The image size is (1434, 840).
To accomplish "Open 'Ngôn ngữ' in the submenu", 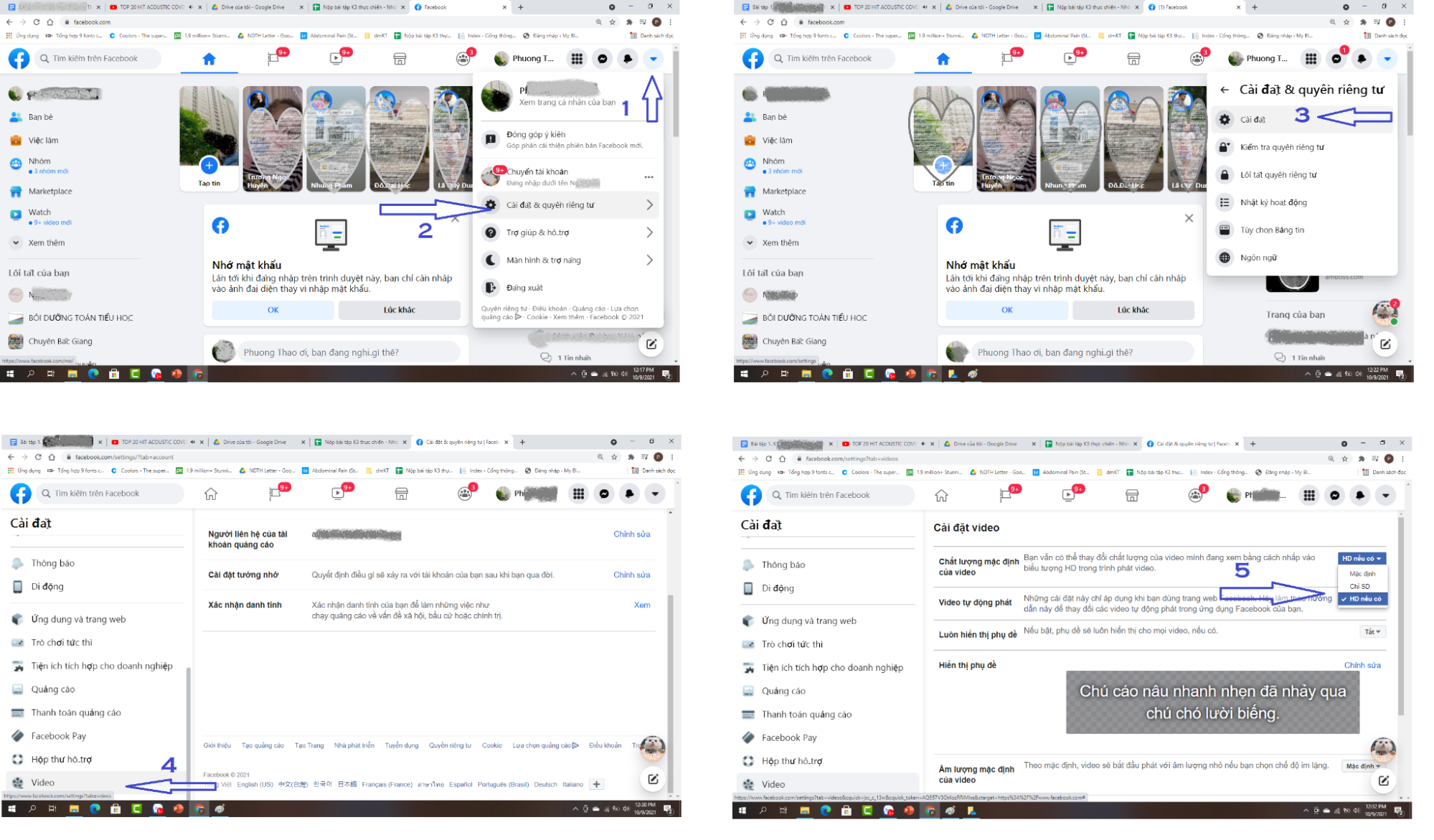I will (1303, 258).
